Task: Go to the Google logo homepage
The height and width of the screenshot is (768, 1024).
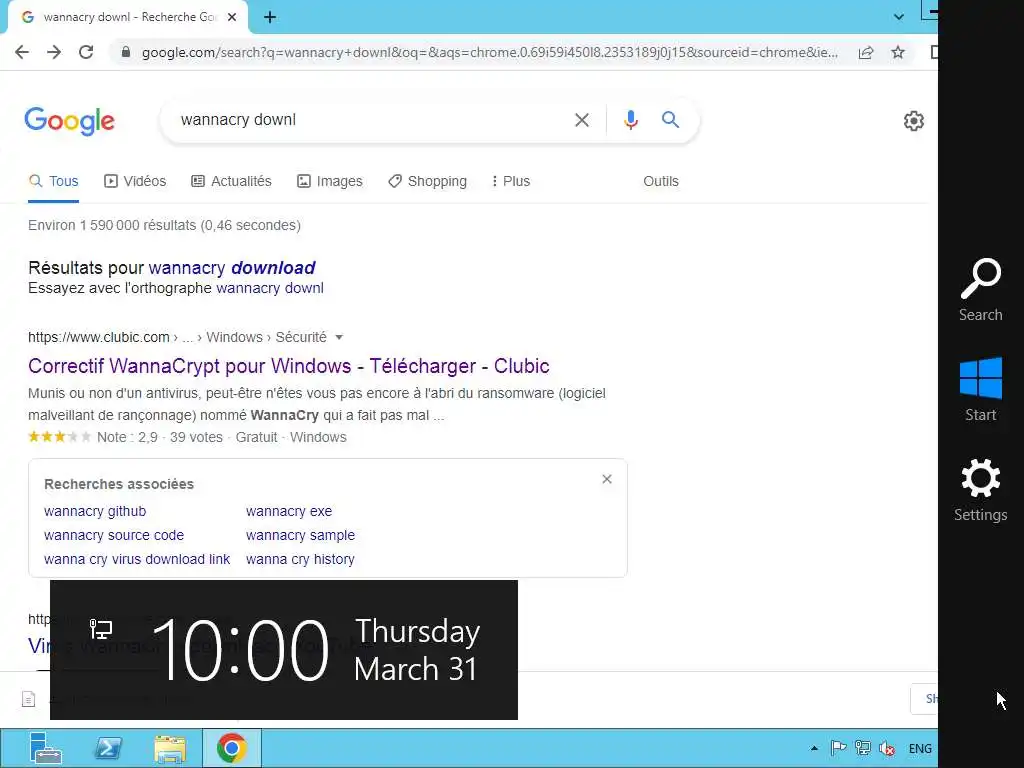Action: [69, 121]
